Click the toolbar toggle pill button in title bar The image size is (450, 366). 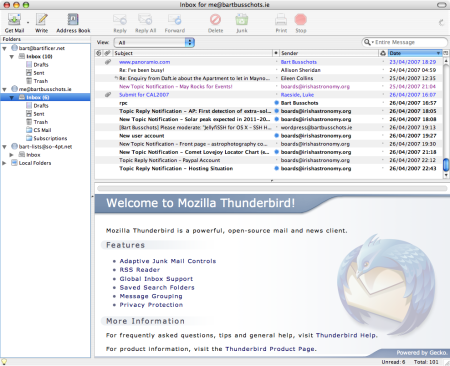coord(442,5)
